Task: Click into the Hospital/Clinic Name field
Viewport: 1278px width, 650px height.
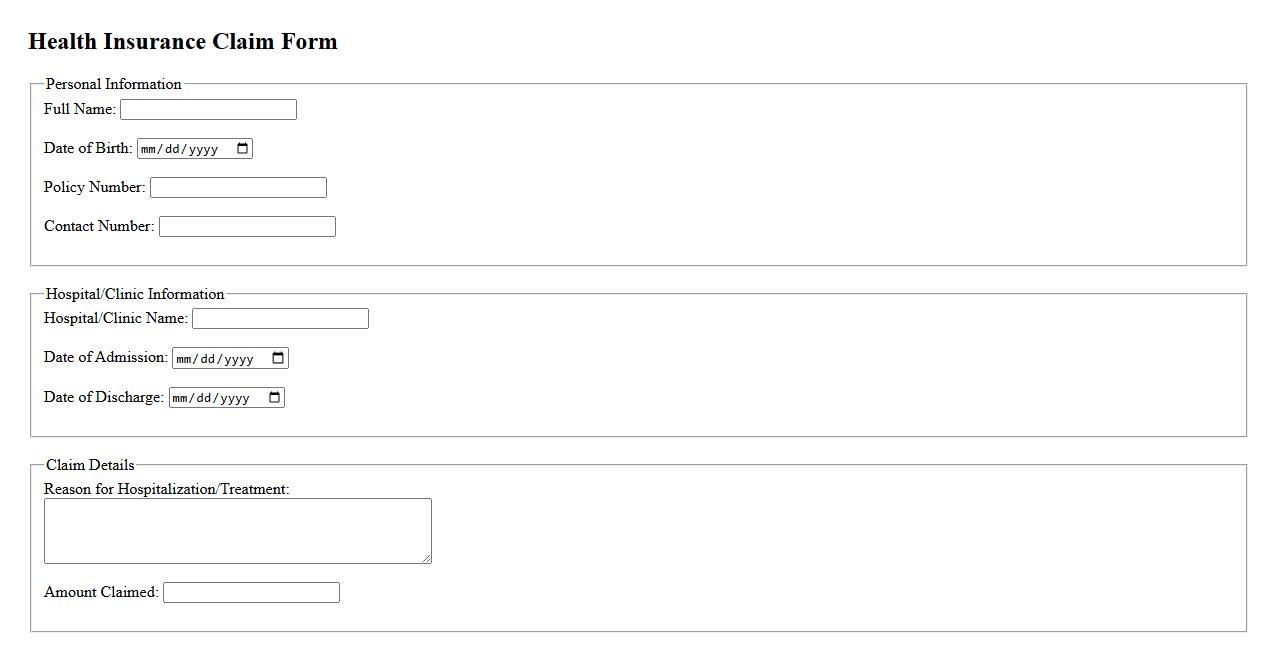Action: click(280, 319)
